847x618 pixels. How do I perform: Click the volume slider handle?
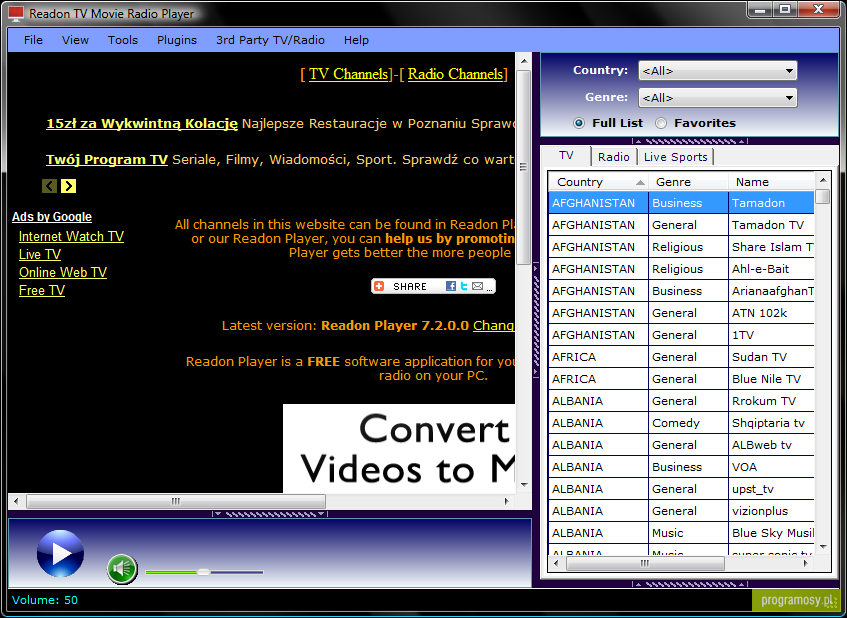(x=203, y=572)
